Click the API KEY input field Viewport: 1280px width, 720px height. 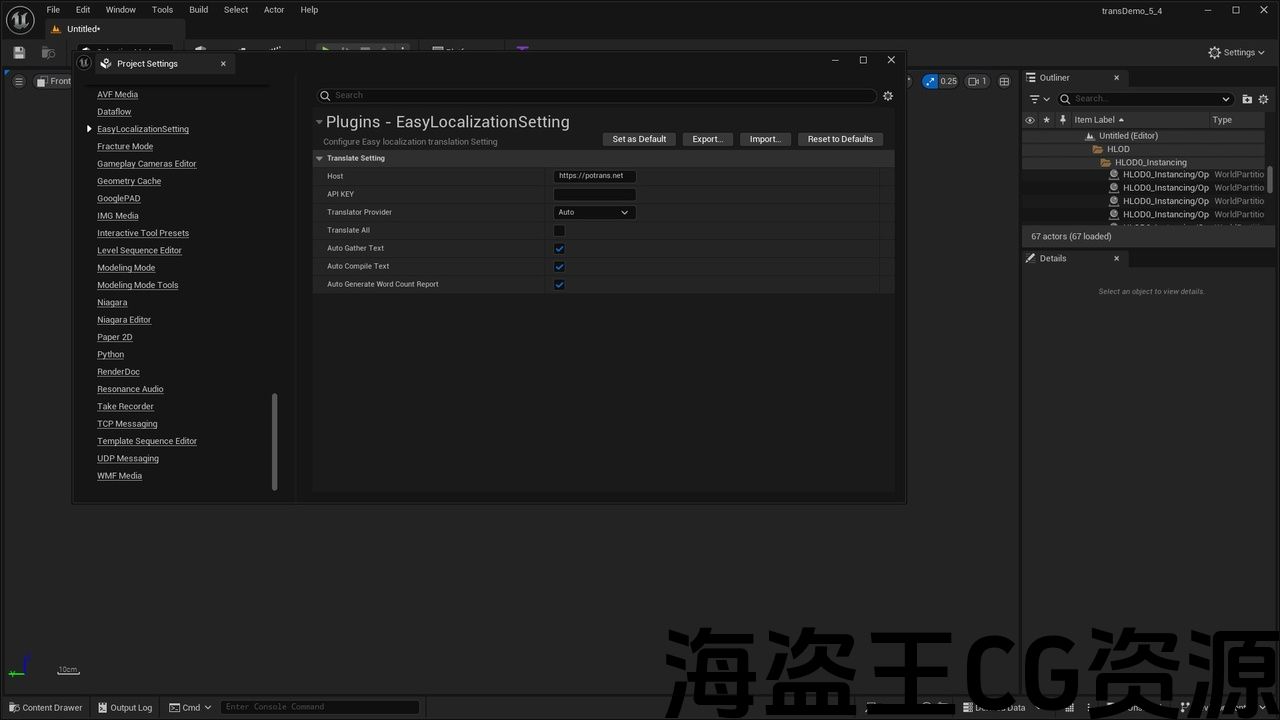594,195
